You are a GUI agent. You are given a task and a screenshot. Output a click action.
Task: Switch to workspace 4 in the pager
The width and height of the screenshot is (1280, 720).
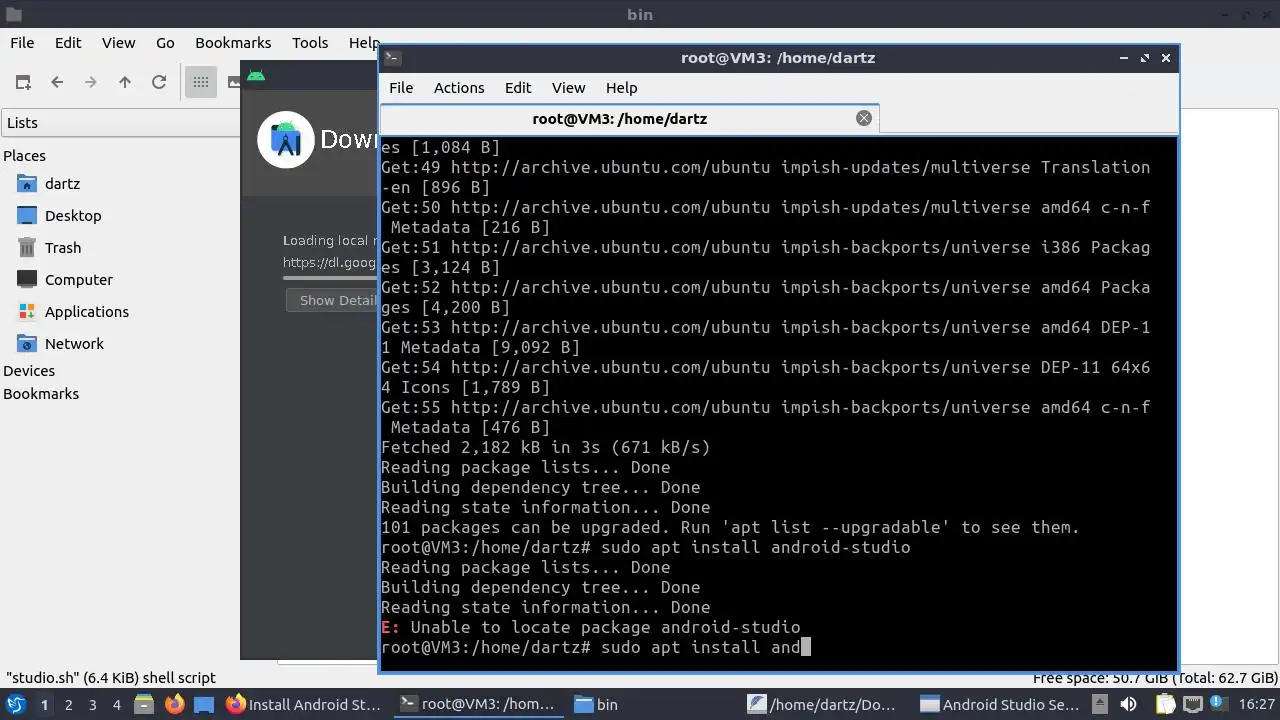pyautogui.click(x=116, y=704)
